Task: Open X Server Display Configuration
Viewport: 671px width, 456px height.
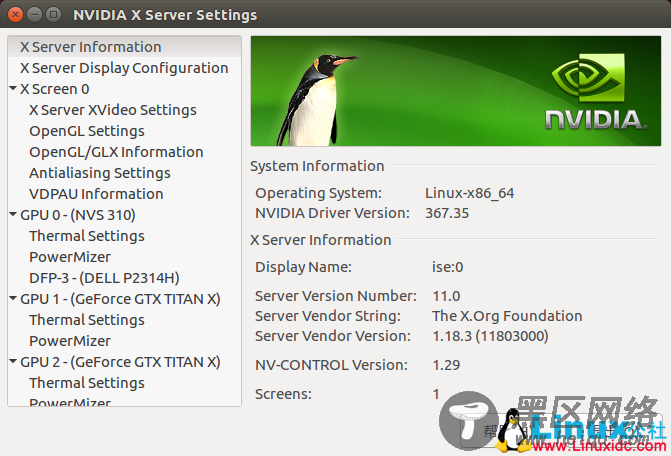Action: pyautogui.click(x=124, y=68)
